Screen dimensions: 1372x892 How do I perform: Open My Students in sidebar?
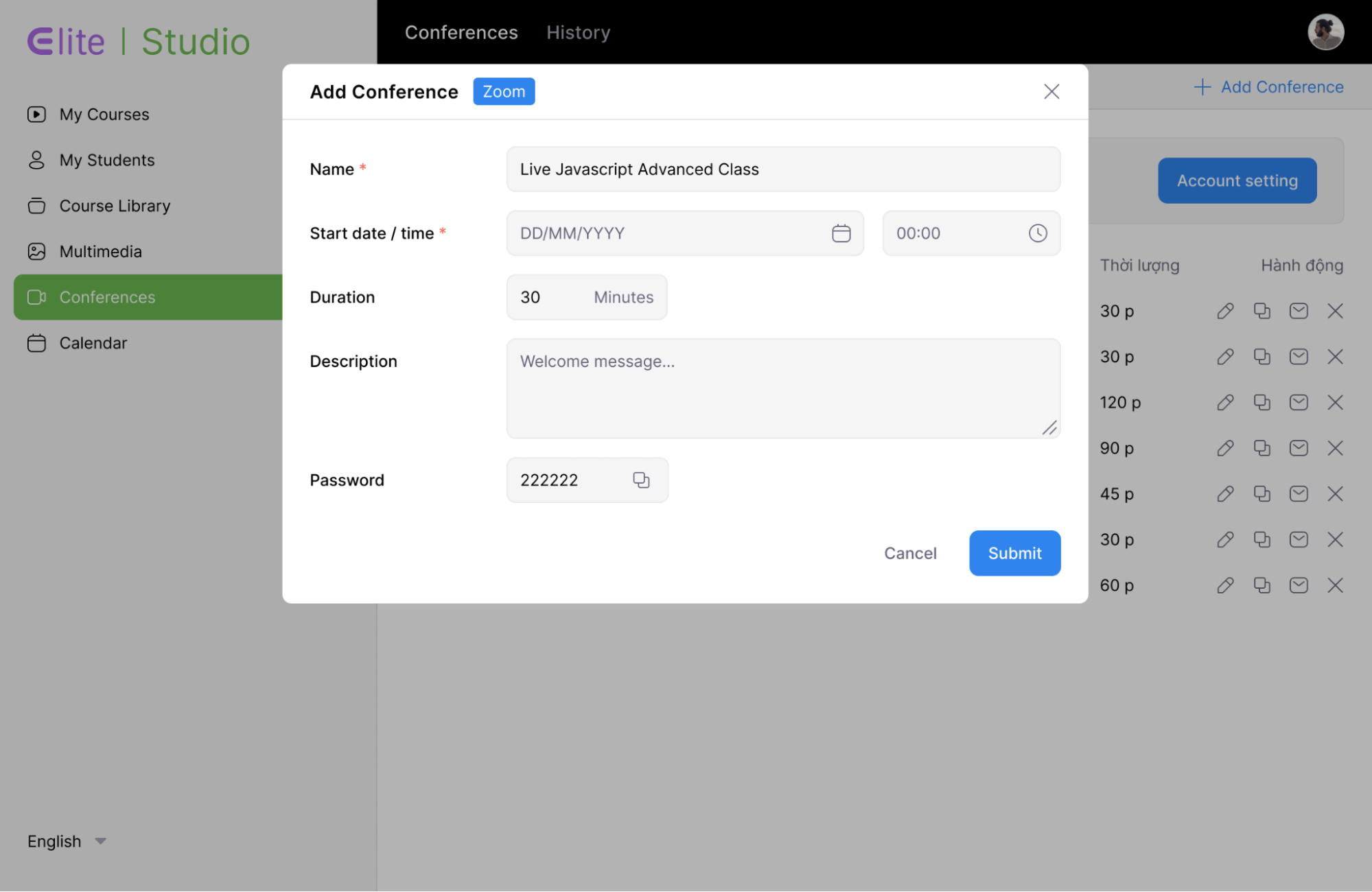(x=106, y=160)
